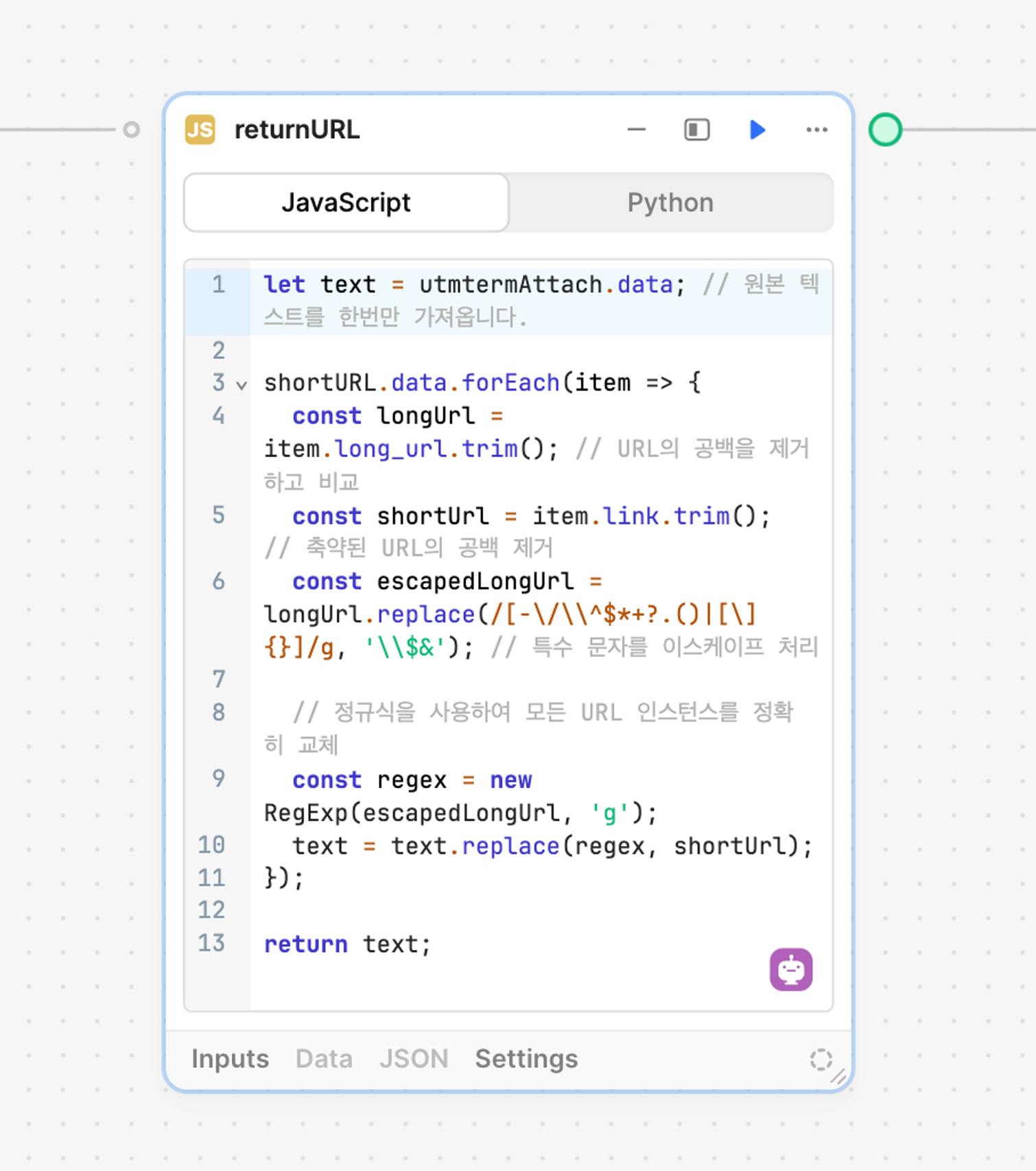Click 'text.replace(regex, shortUrl)' on line 10
This screenshot has height=1171, width=1036.
pos(596,846)
